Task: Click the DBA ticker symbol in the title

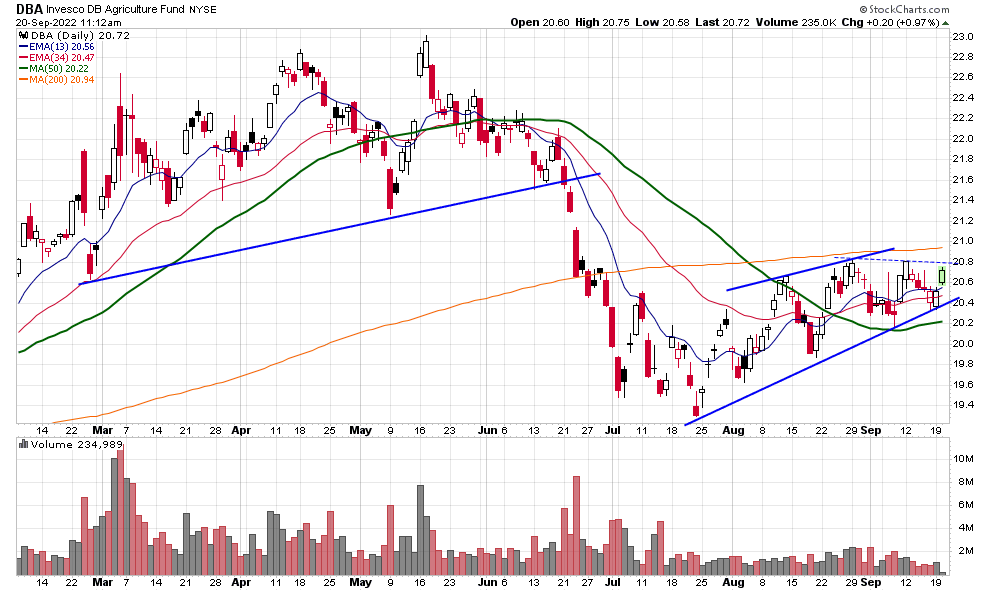Action: [29, 9]
